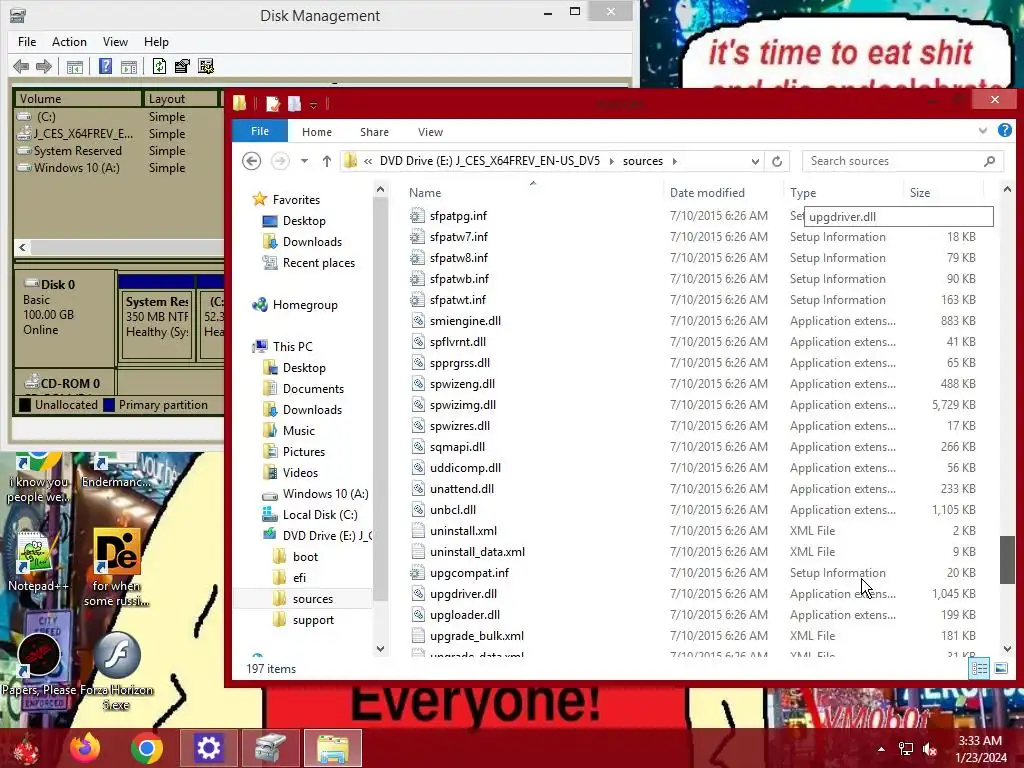Click the Up one level arrow
This screenshot has width=1024, height=768.
327,161
